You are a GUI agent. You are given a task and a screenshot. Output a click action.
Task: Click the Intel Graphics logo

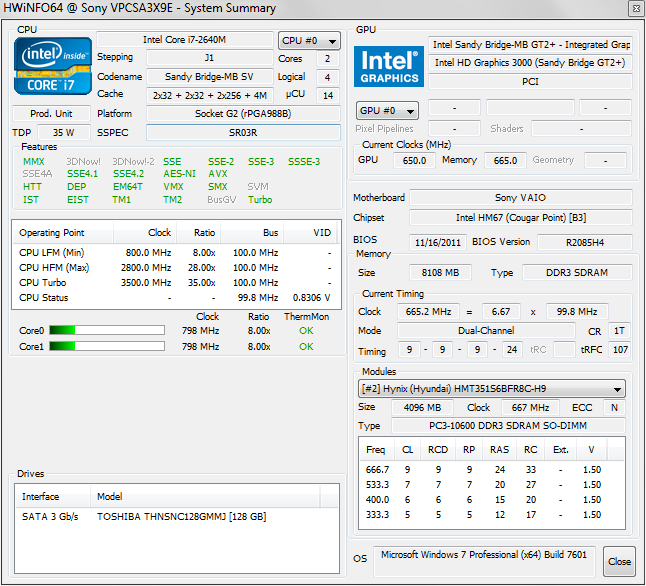(389, 66)
